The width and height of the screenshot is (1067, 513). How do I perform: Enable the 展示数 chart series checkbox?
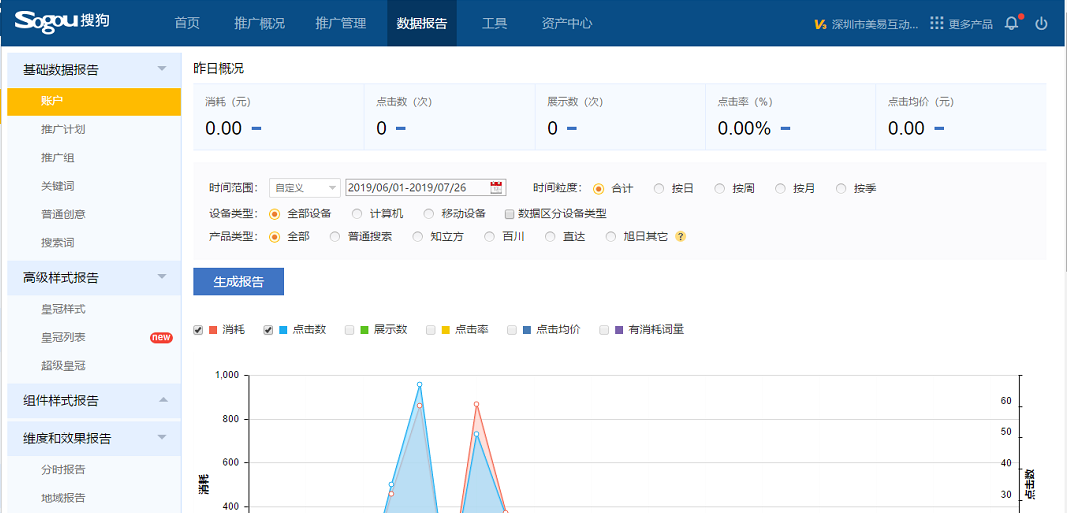tap(349, 330)
